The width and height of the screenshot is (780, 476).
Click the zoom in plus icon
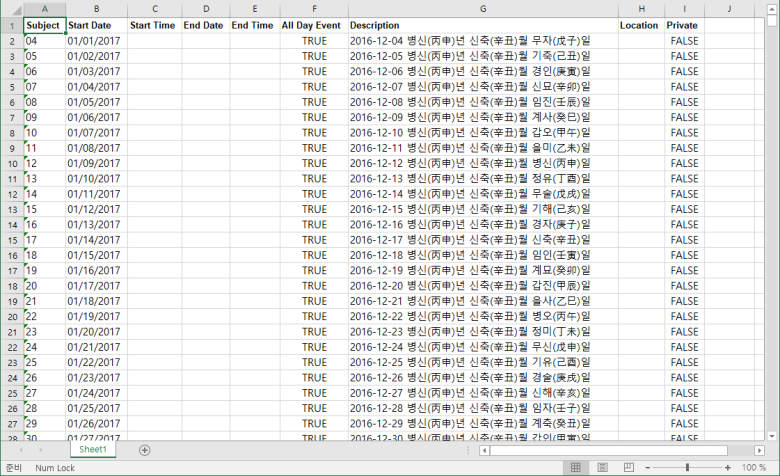(x=726, y=468)
